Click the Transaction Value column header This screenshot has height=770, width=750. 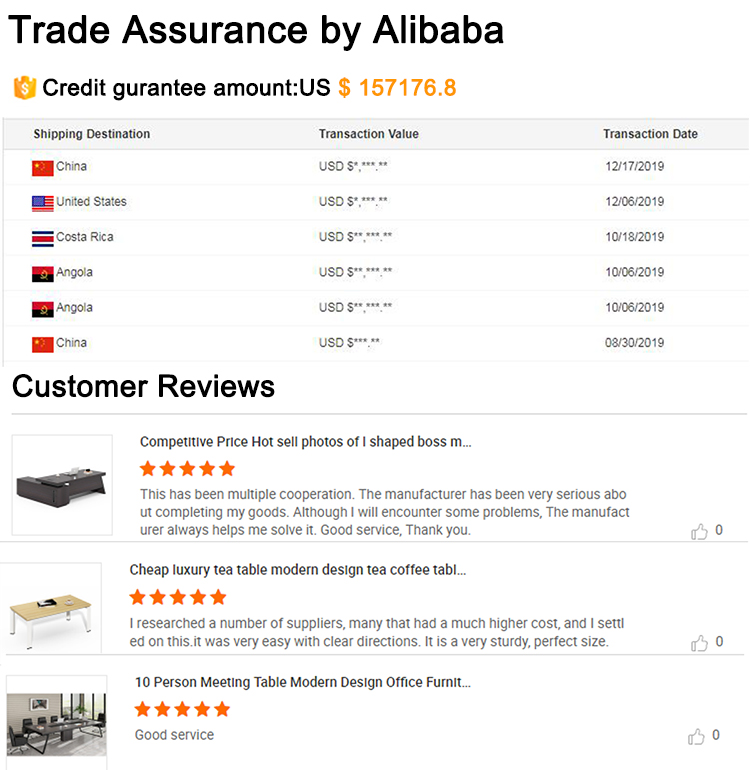(368, 134)
